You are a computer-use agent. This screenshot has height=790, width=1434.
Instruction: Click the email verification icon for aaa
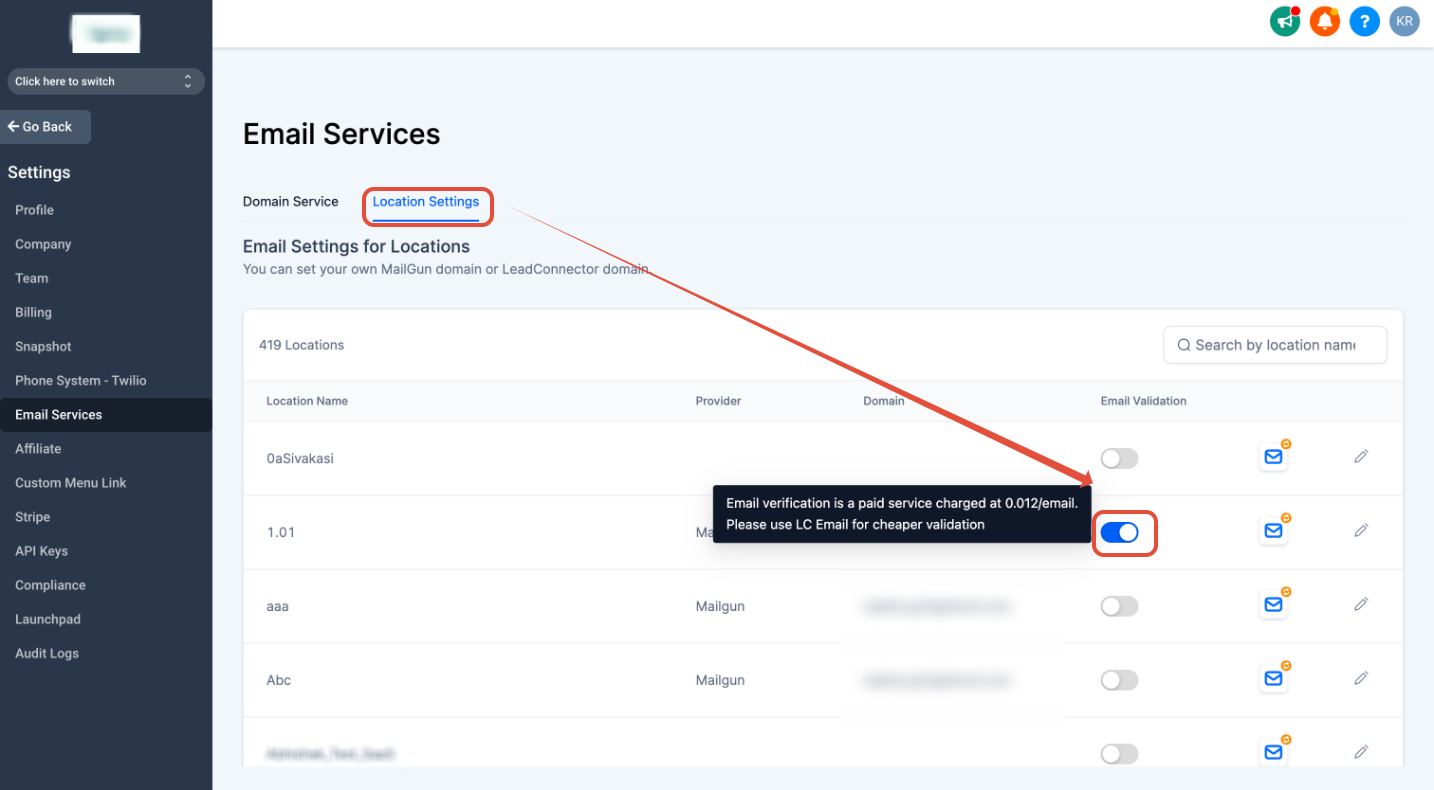(x=1273, y=604)
